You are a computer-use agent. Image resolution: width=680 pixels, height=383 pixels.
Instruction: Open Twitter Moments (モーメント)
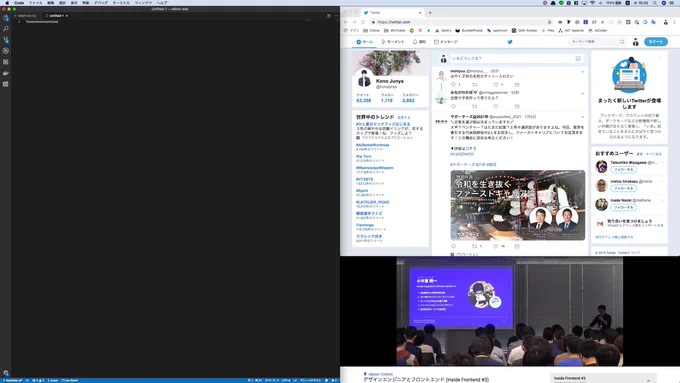(x=392, y=42)
